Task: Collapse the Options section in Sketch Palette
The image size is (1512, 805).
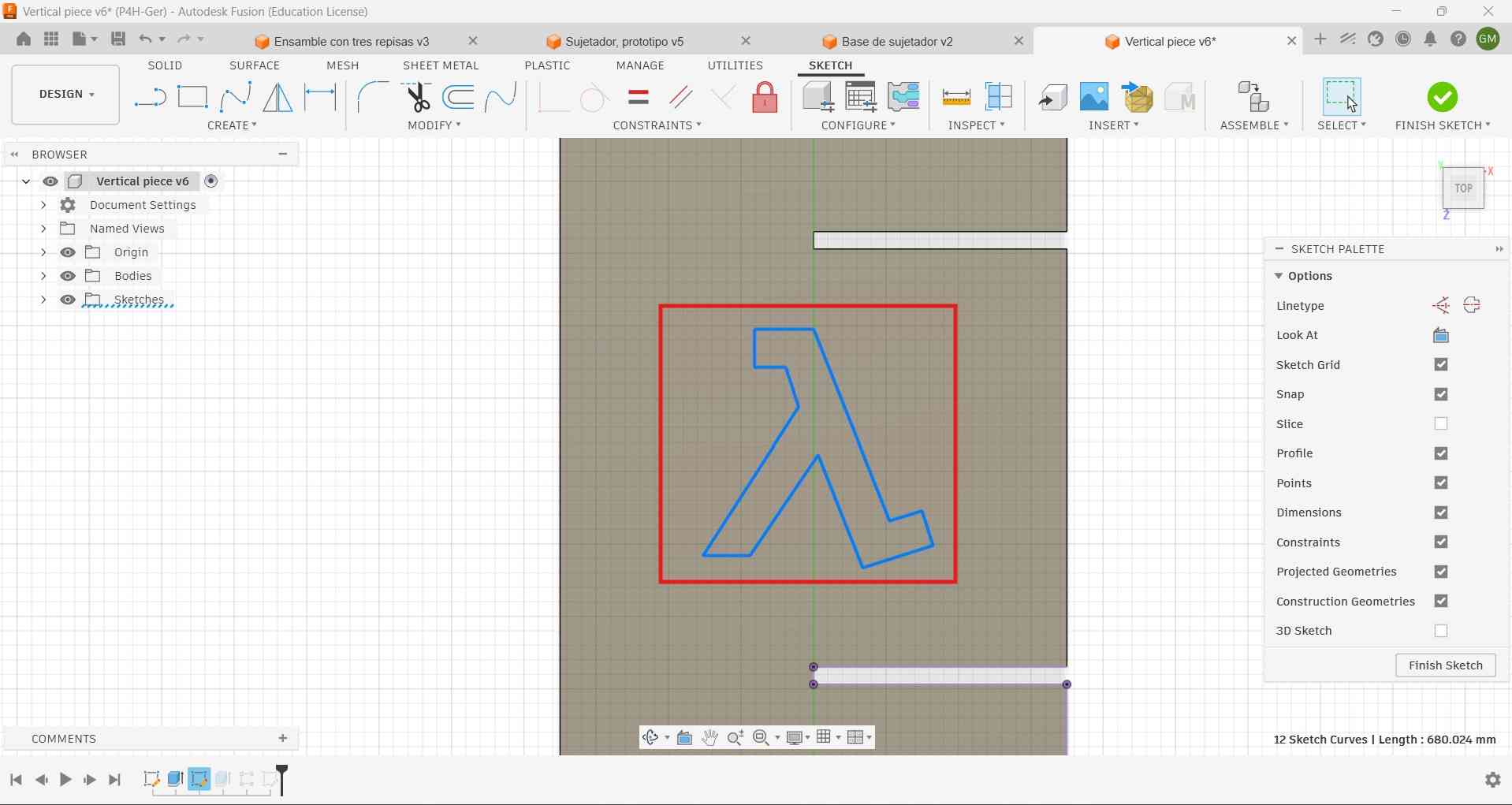Action: point(1279,276)
